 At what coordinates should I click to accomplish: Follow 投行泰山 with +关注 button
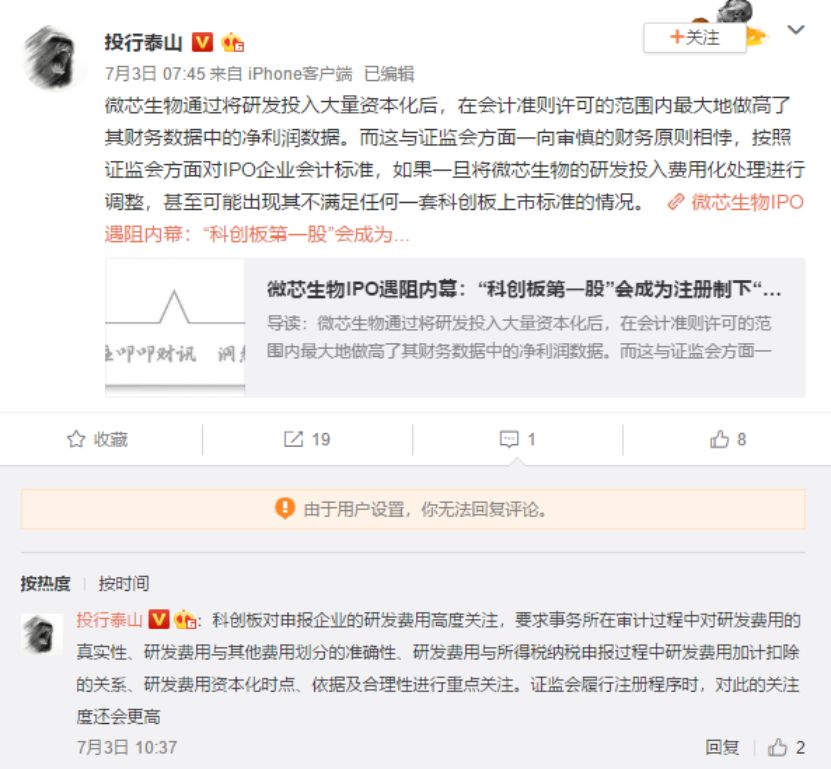(694, 38)
